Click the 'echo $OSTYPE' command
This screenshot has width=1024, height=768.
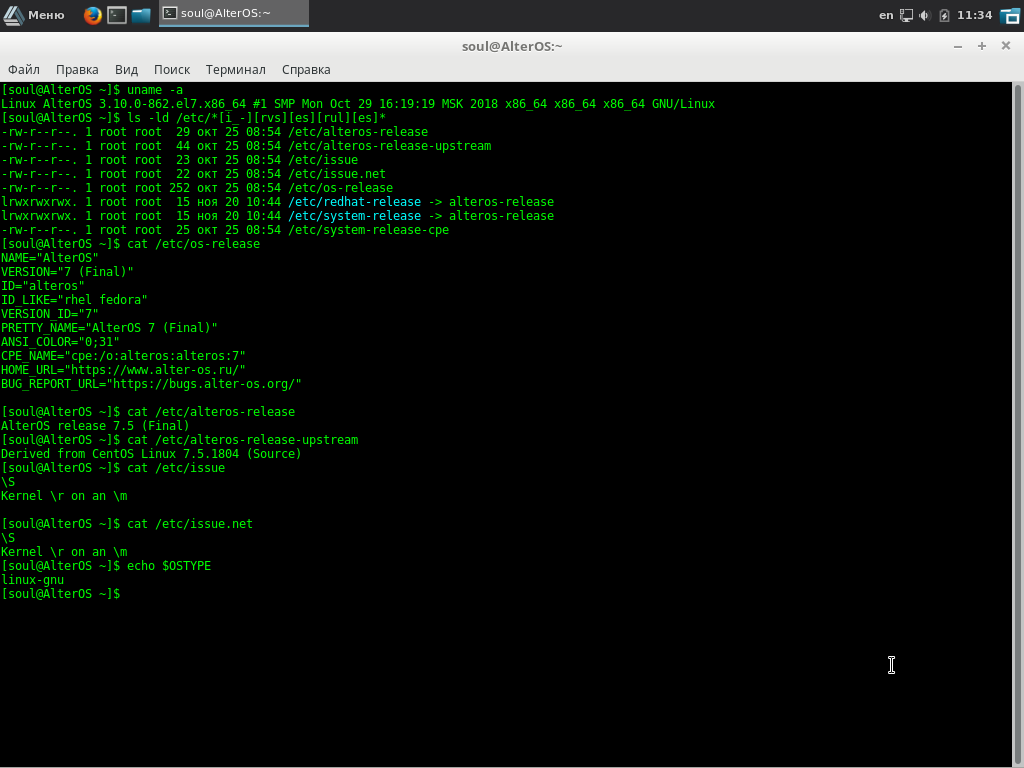tap(169, 566)
